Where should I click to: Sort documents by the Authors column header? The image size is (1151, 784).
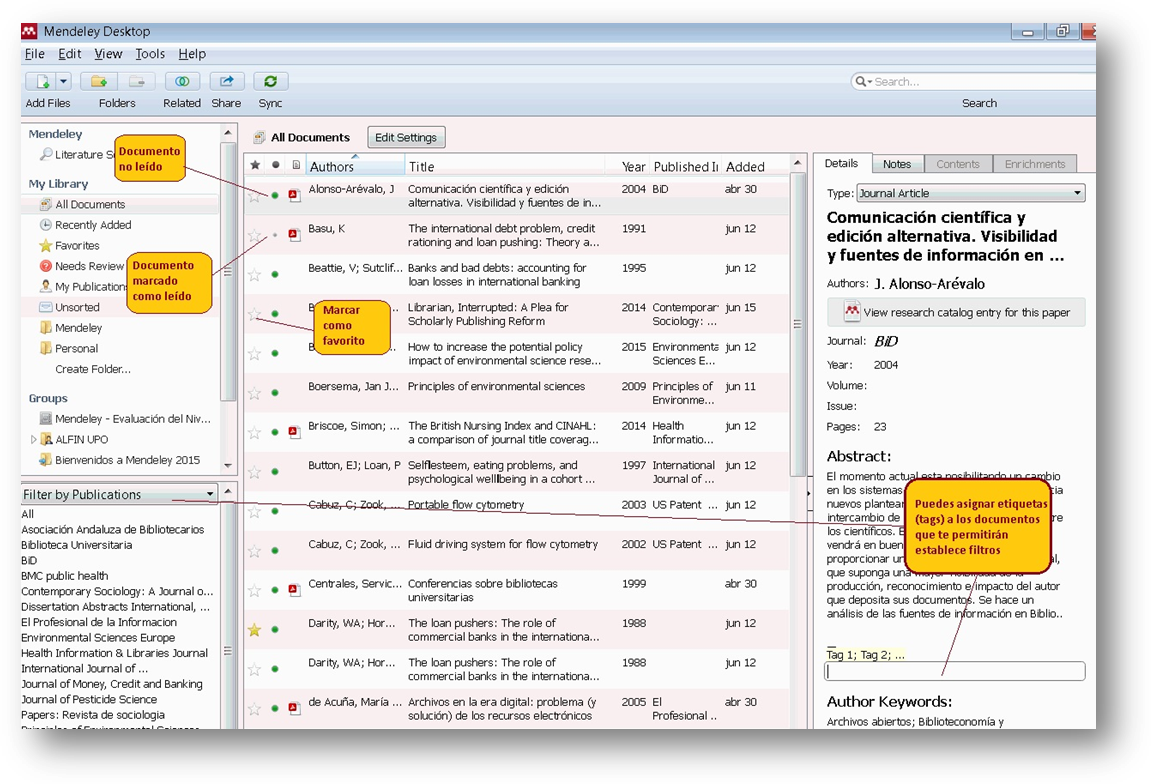355,167
